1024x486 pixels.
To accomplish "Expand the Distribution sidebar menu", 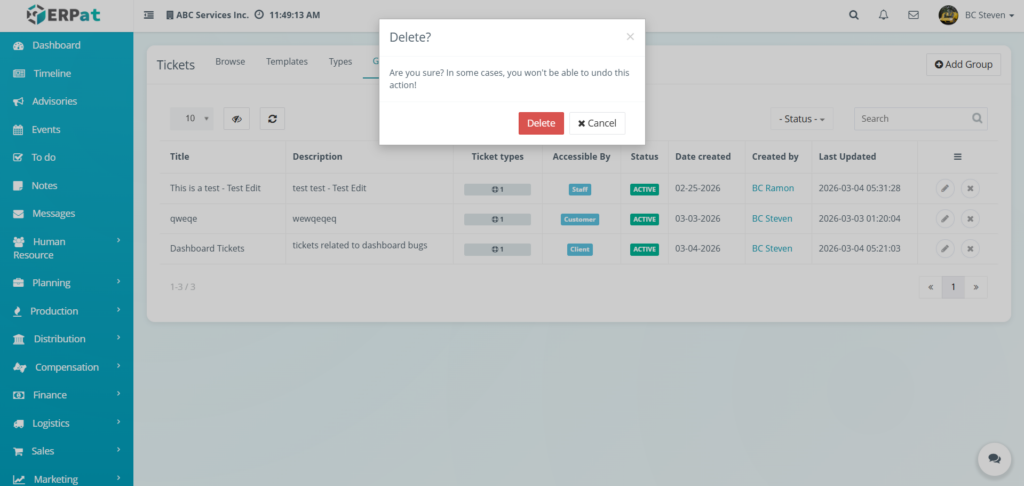I will coord(67,339).
